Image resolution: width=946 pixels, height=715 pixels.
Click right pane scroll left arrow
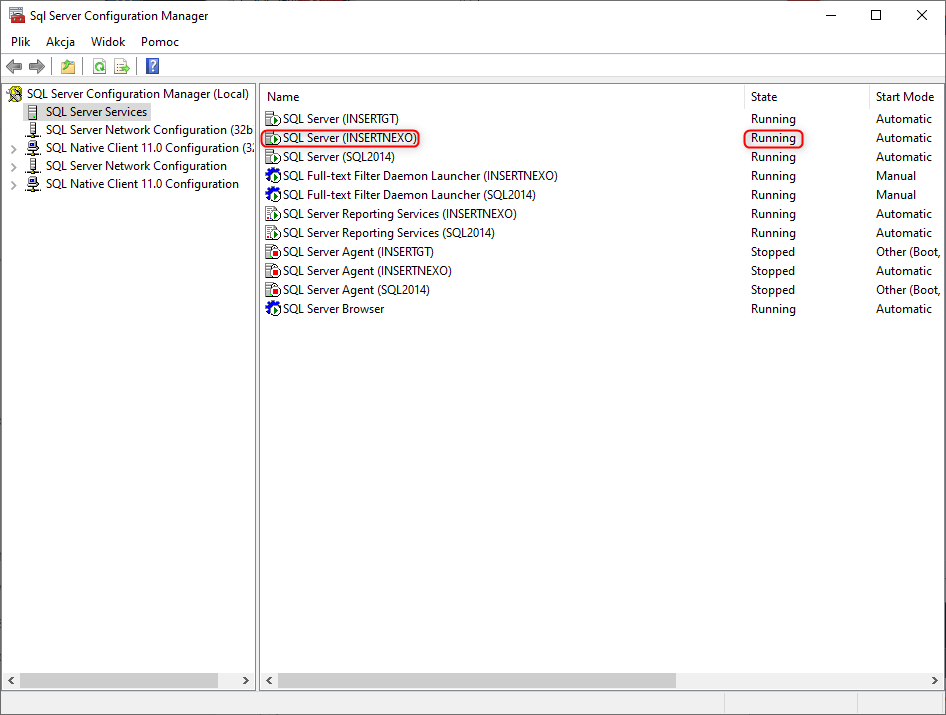pos(269,681)
